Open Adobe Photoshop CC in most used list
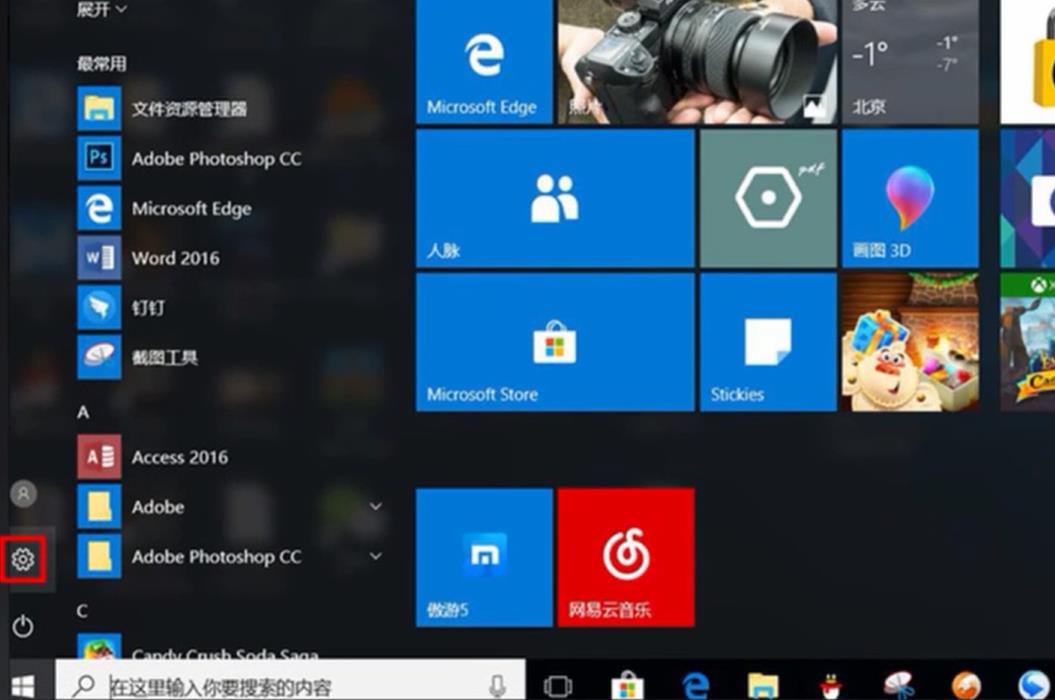 pos(189,159)
